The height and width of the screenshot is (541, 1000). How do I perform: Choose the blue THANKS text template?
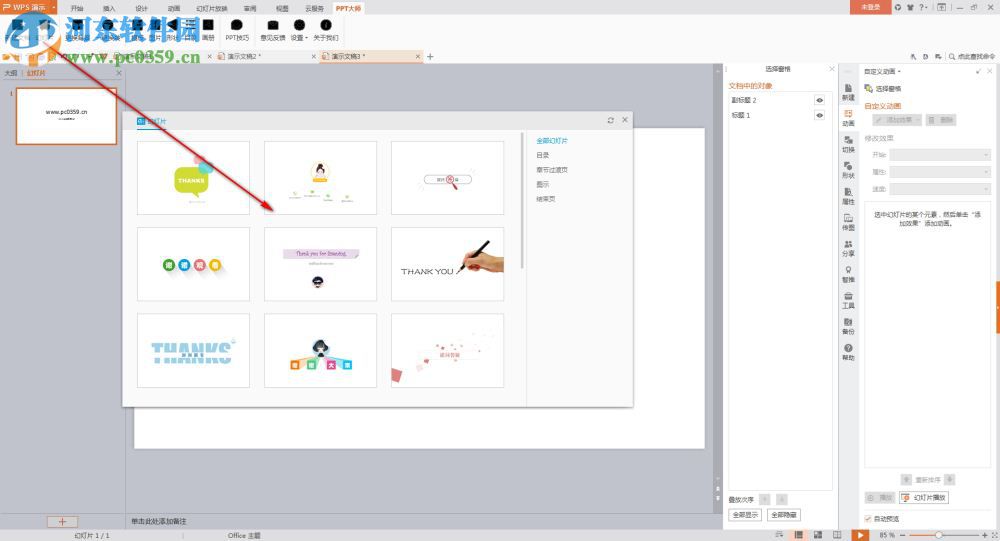tap(193, 350)
